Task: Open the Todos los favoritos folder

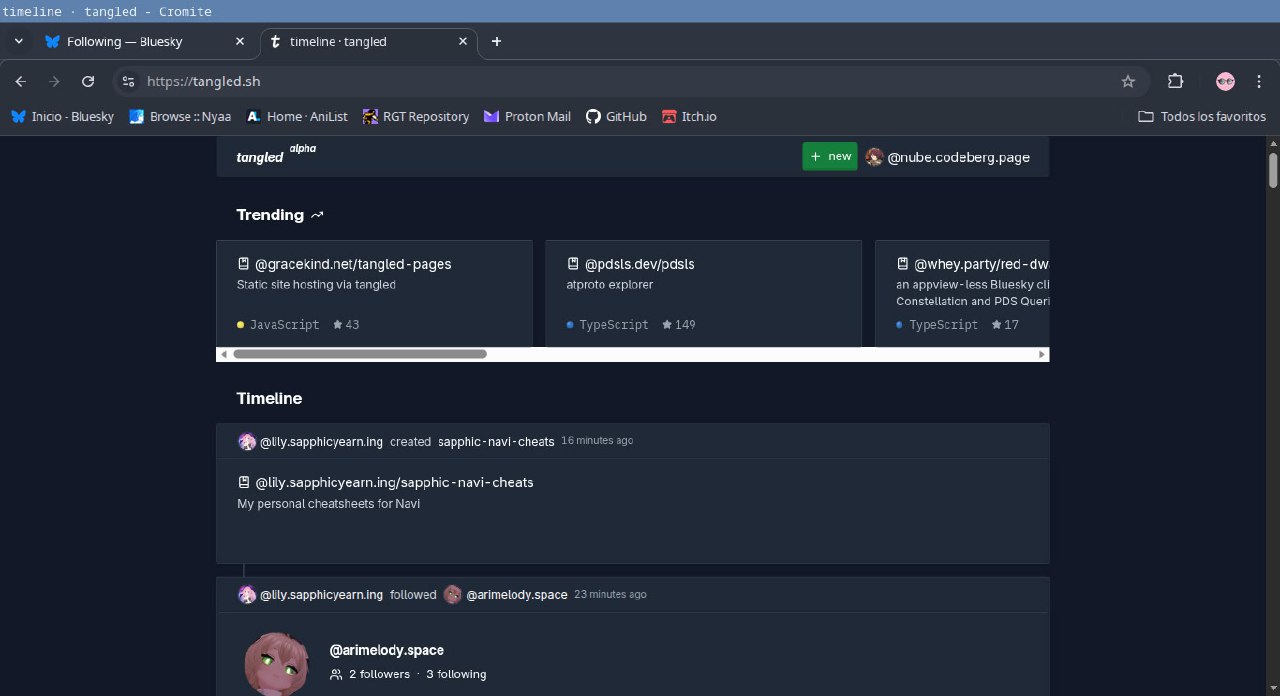Action: pyautogui.click(x=1202, y=116)
